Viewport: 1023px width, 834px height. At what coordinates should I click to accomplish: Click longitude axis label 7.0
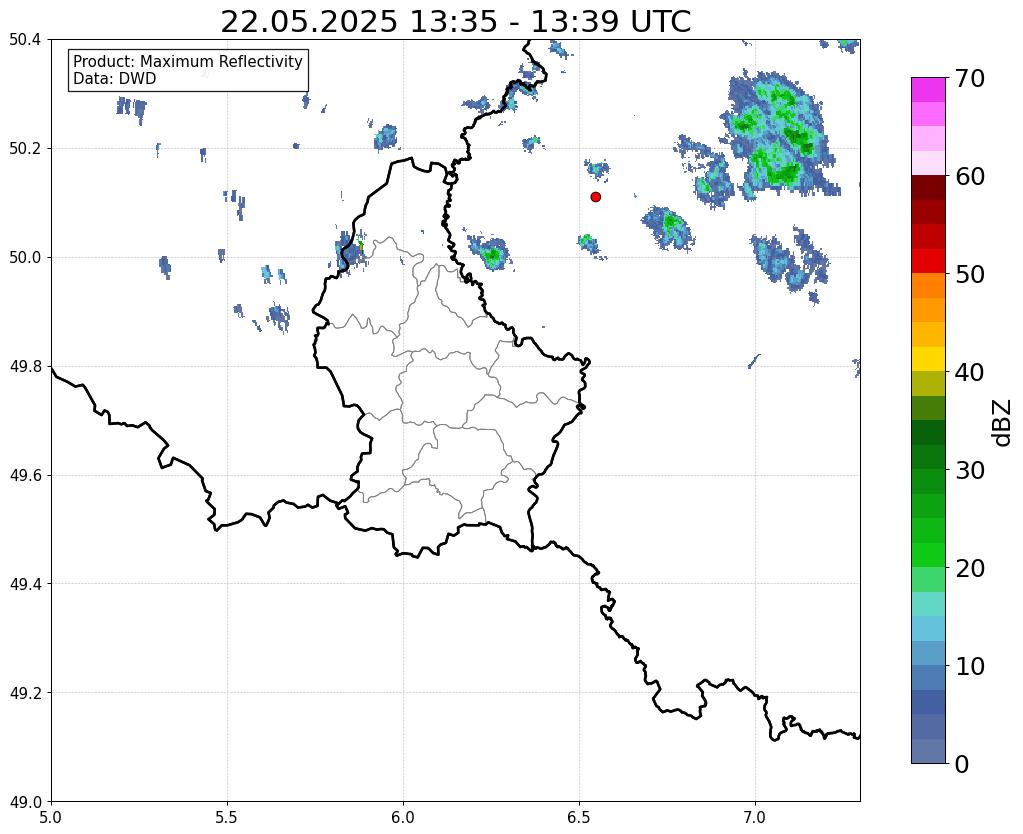pos(755,817)
